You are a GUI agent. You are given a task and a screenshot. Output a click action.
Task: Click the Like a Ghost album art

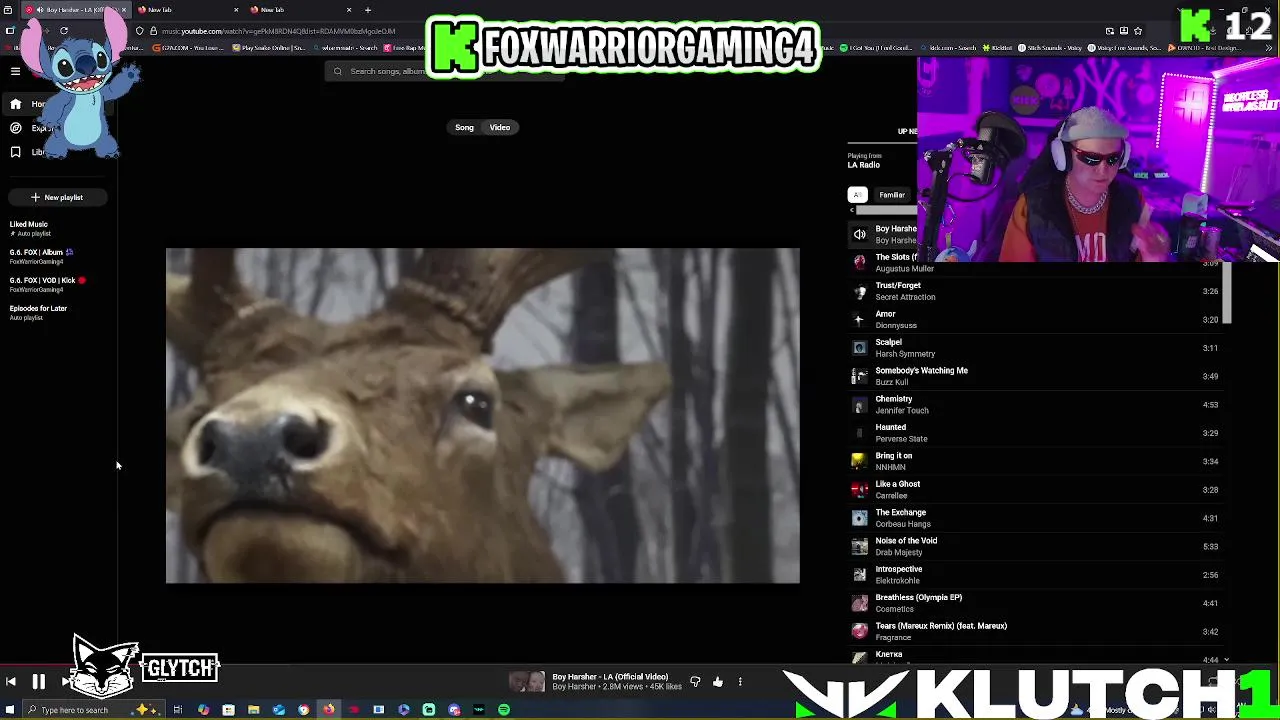859,489
